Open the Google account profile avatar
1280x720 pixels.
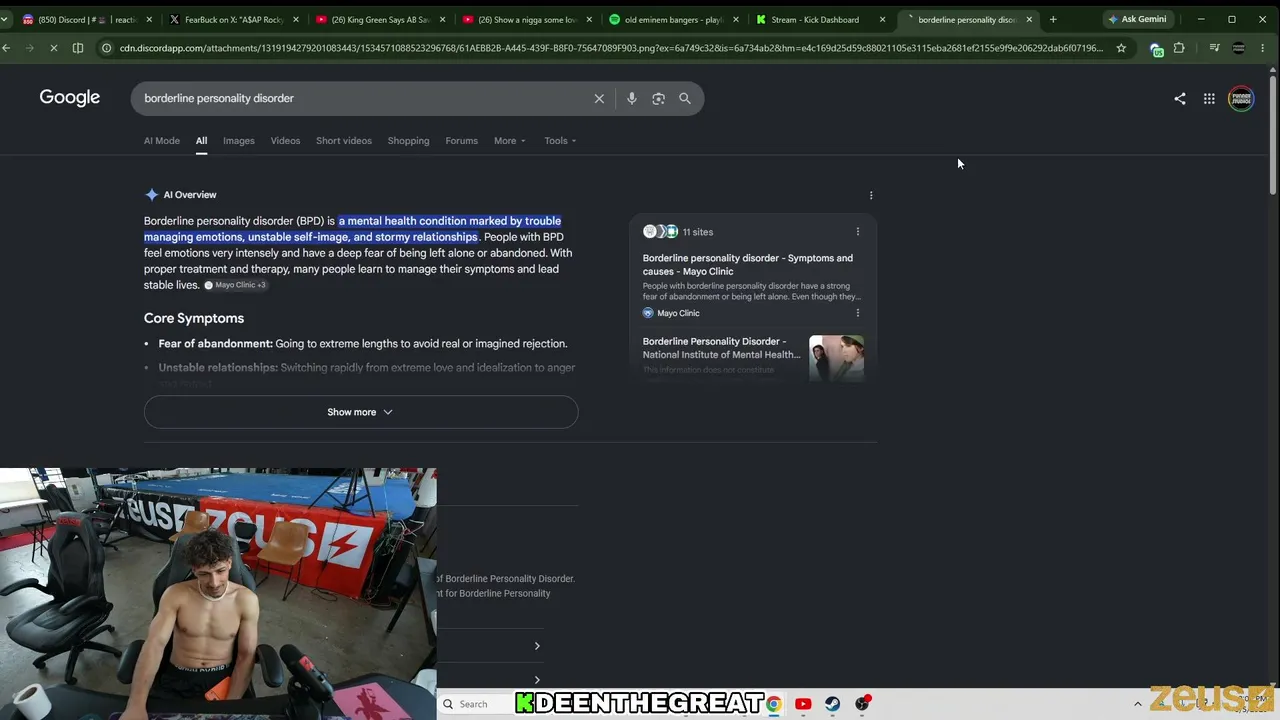click(x=1241, y=98)
